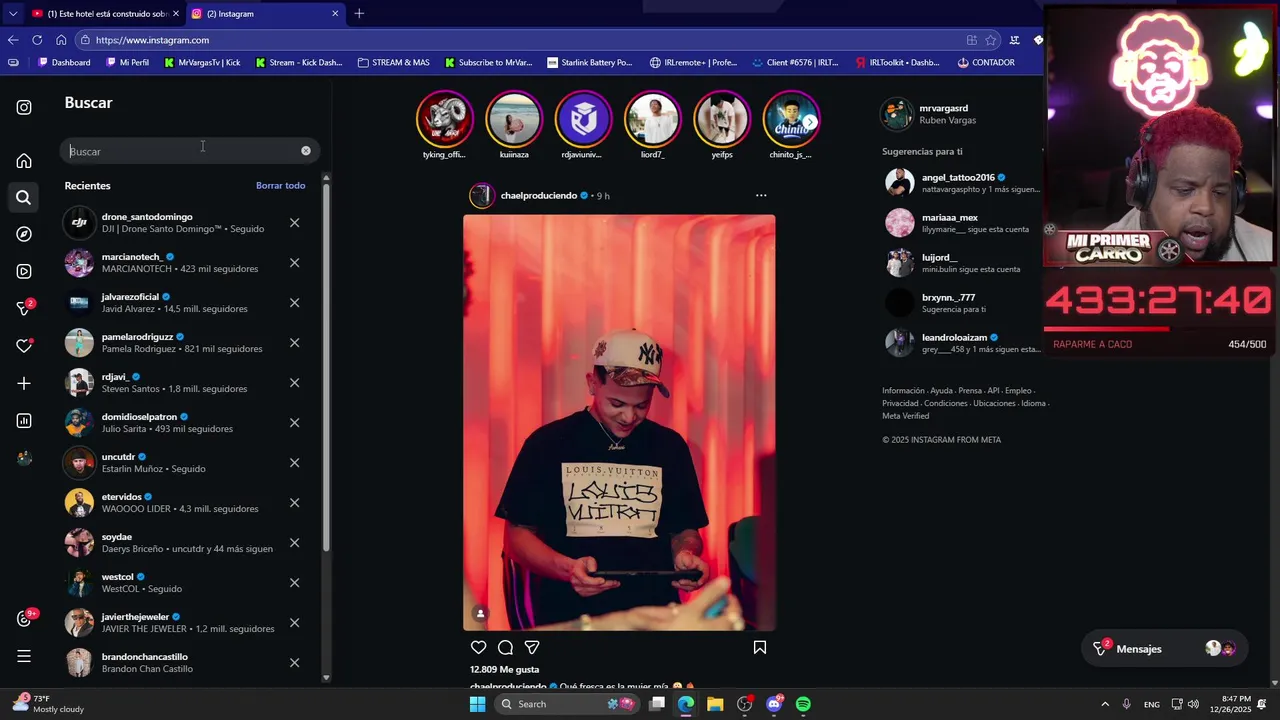
Task: Open Spotify from the taskbar
Action: pyautogui.click(x=803, y=704)
